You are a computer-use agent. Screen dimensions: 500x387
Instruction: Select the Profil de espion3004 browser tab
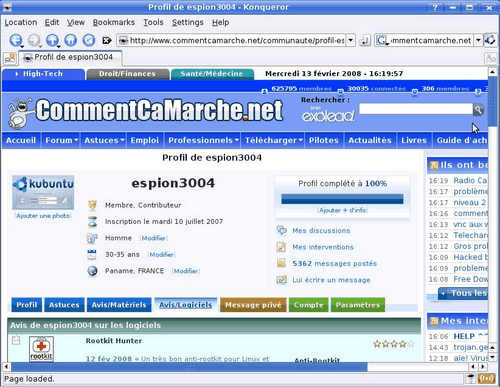(70, 57)
